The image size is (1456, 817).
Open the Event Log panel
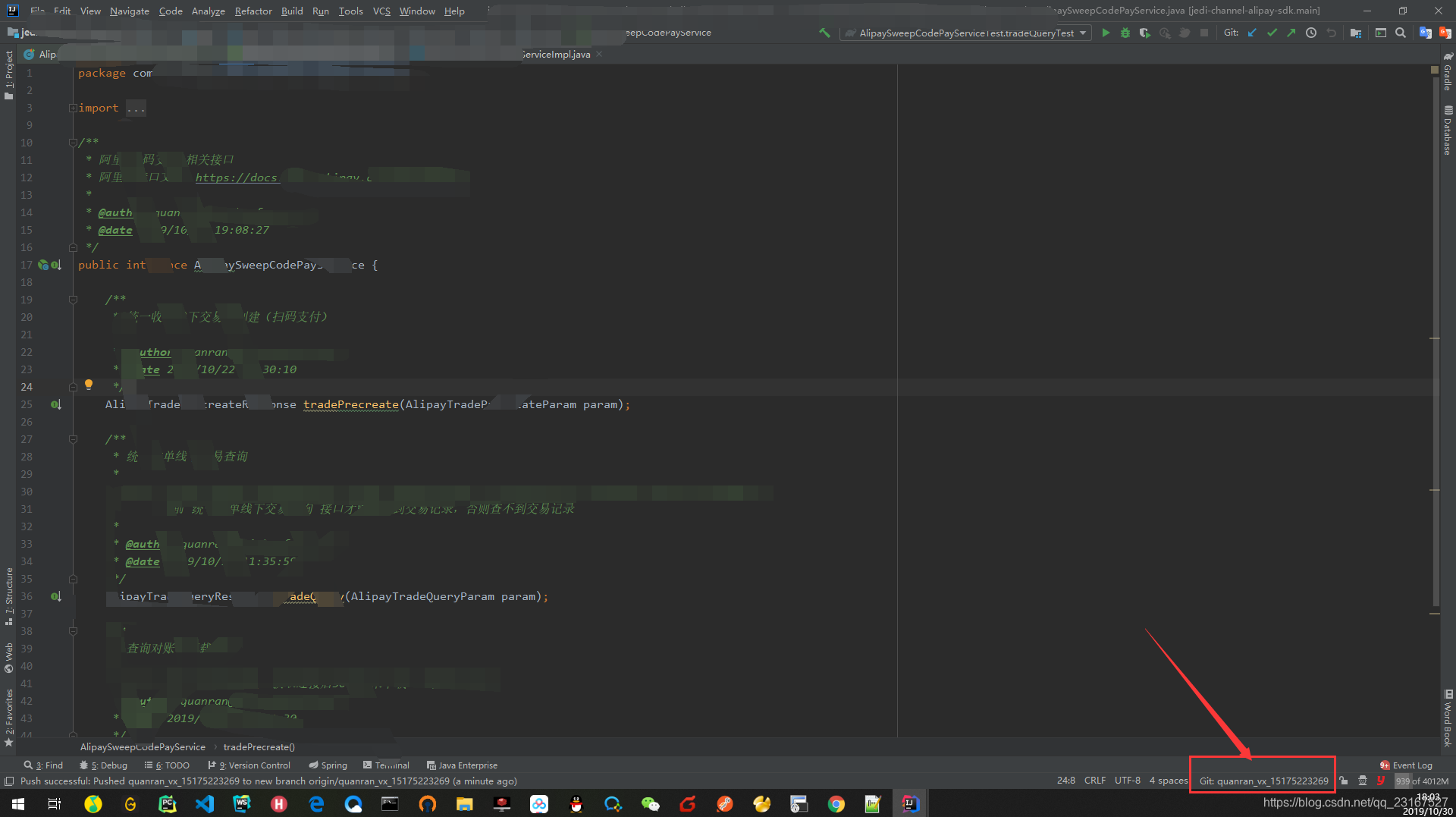[1406, 765]
